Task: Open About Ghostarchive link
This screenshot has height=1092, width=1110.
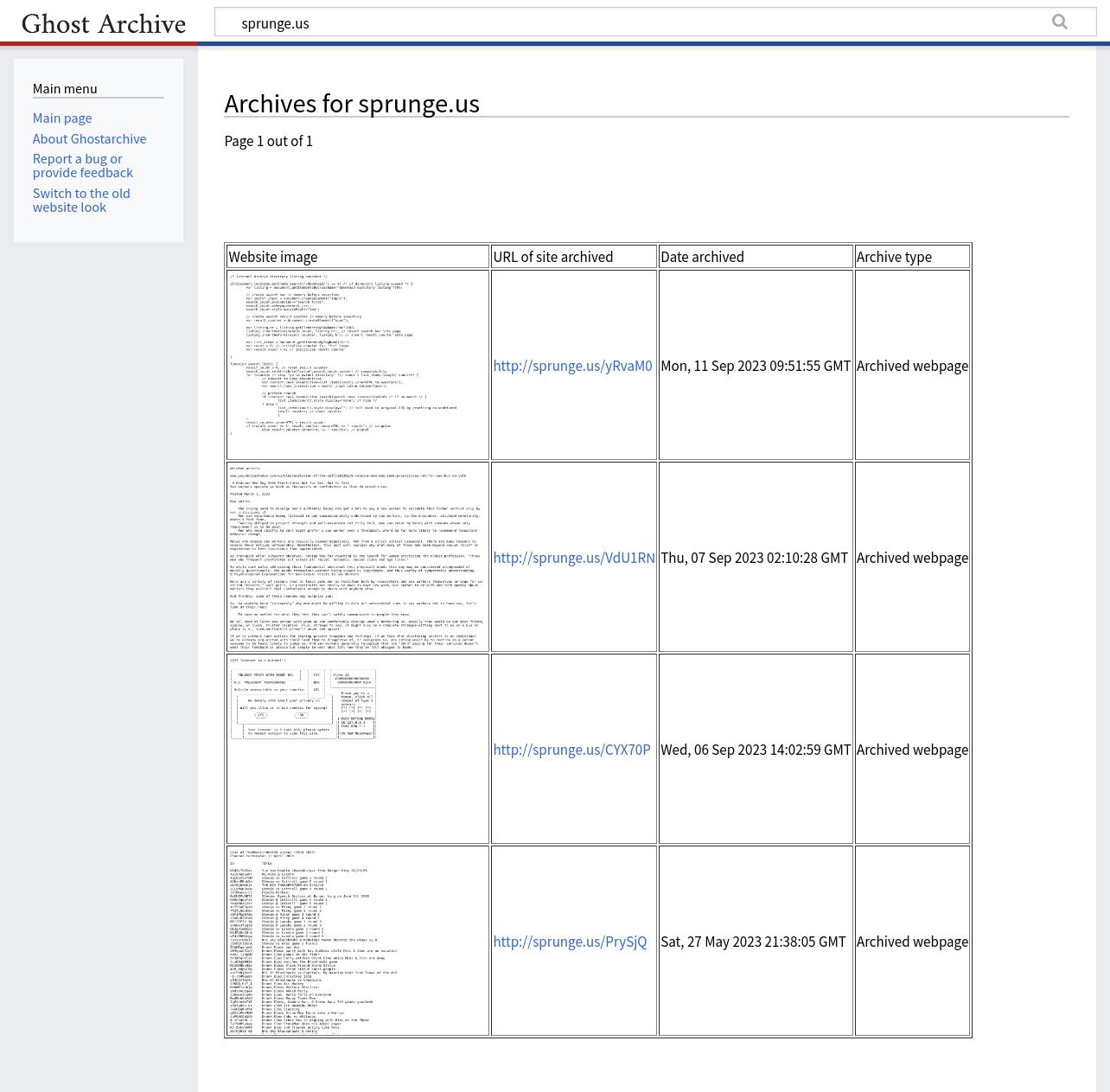Action: point(89,139)
